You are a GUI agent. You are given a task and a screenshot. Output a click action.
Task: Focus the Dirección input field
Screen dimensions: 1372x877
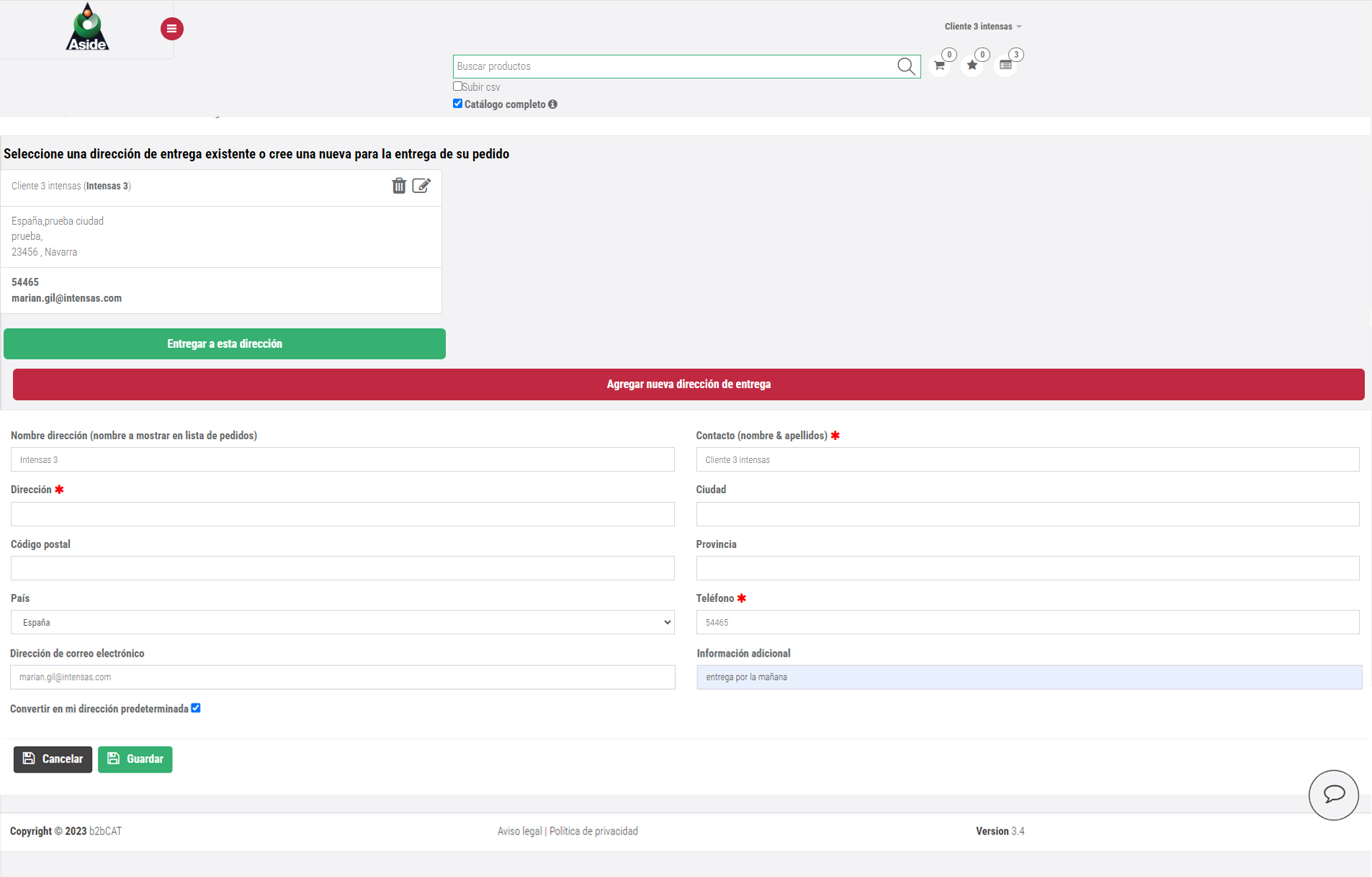click(342, 514)
